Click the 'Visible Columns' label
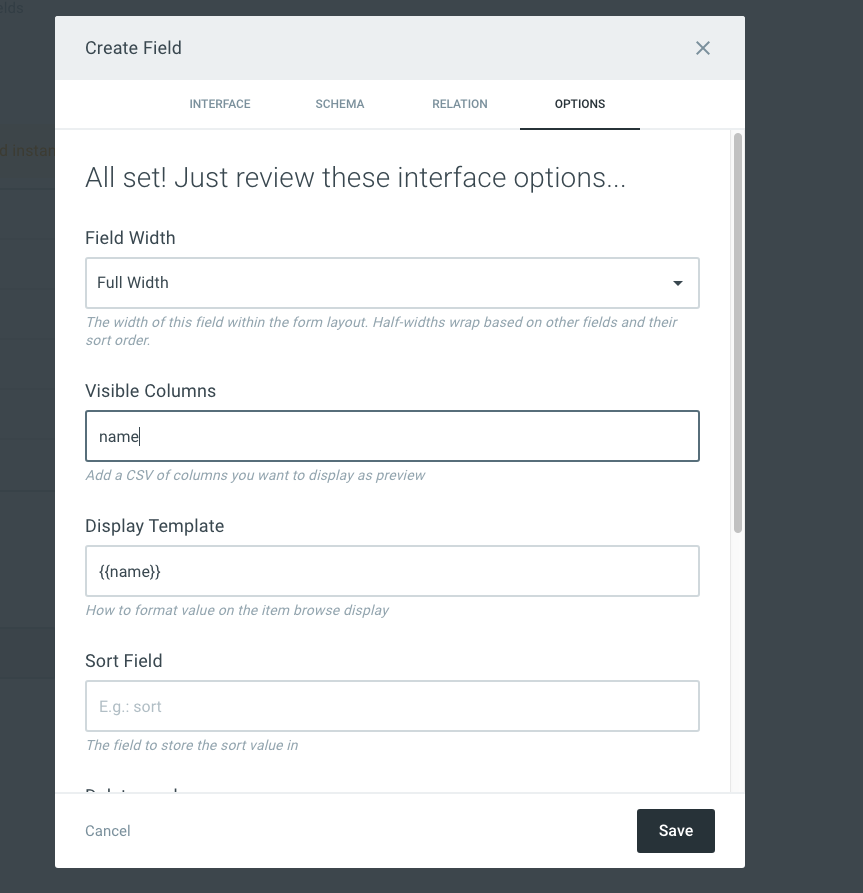 coord(150,391)
